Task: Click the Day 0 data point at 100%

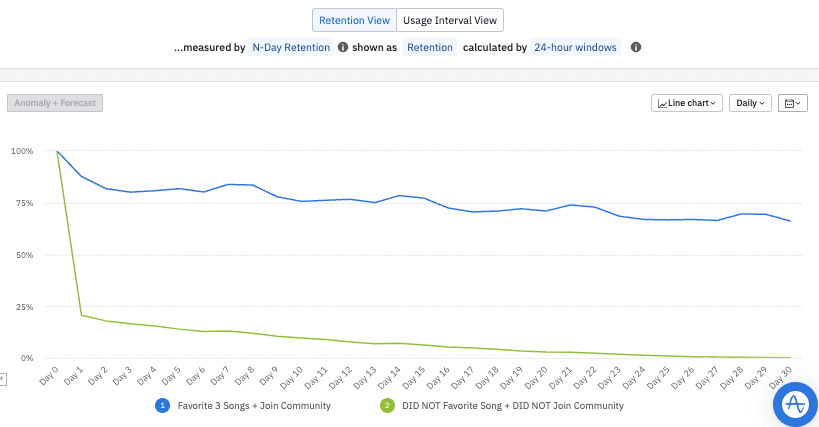Action: [57, 151]
